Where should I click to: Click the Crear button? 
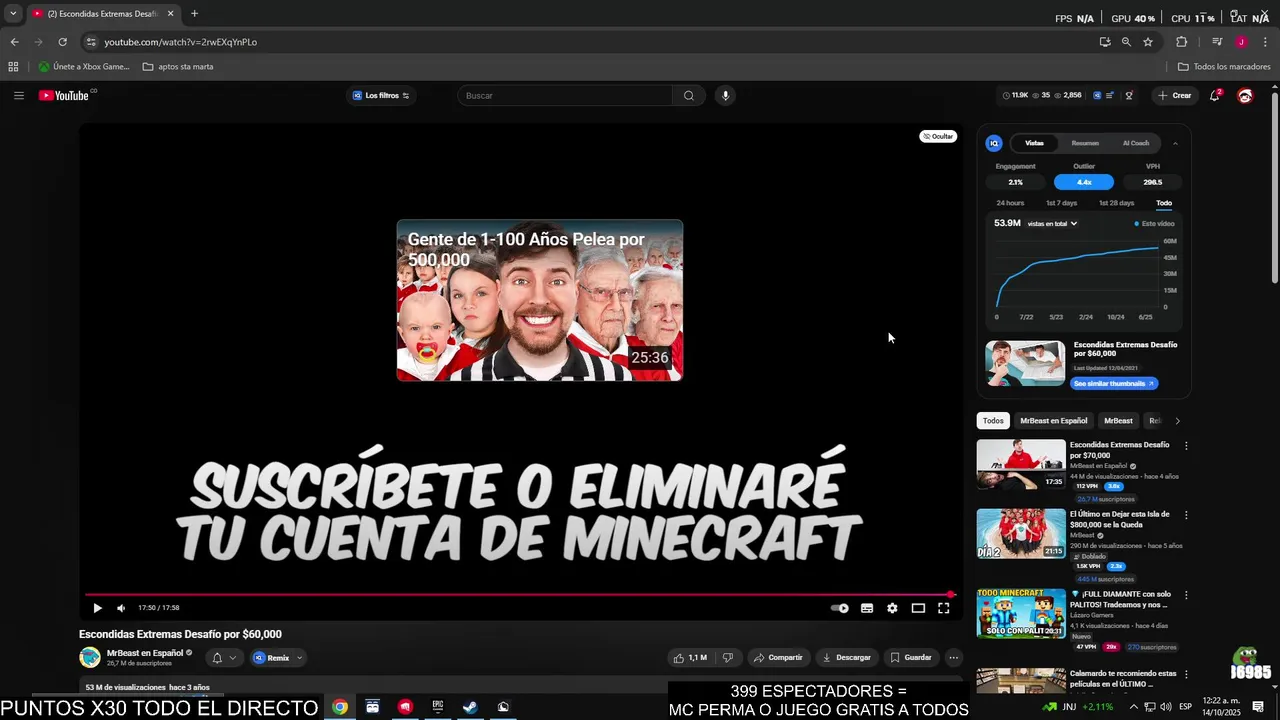(x=1175, y=96)
